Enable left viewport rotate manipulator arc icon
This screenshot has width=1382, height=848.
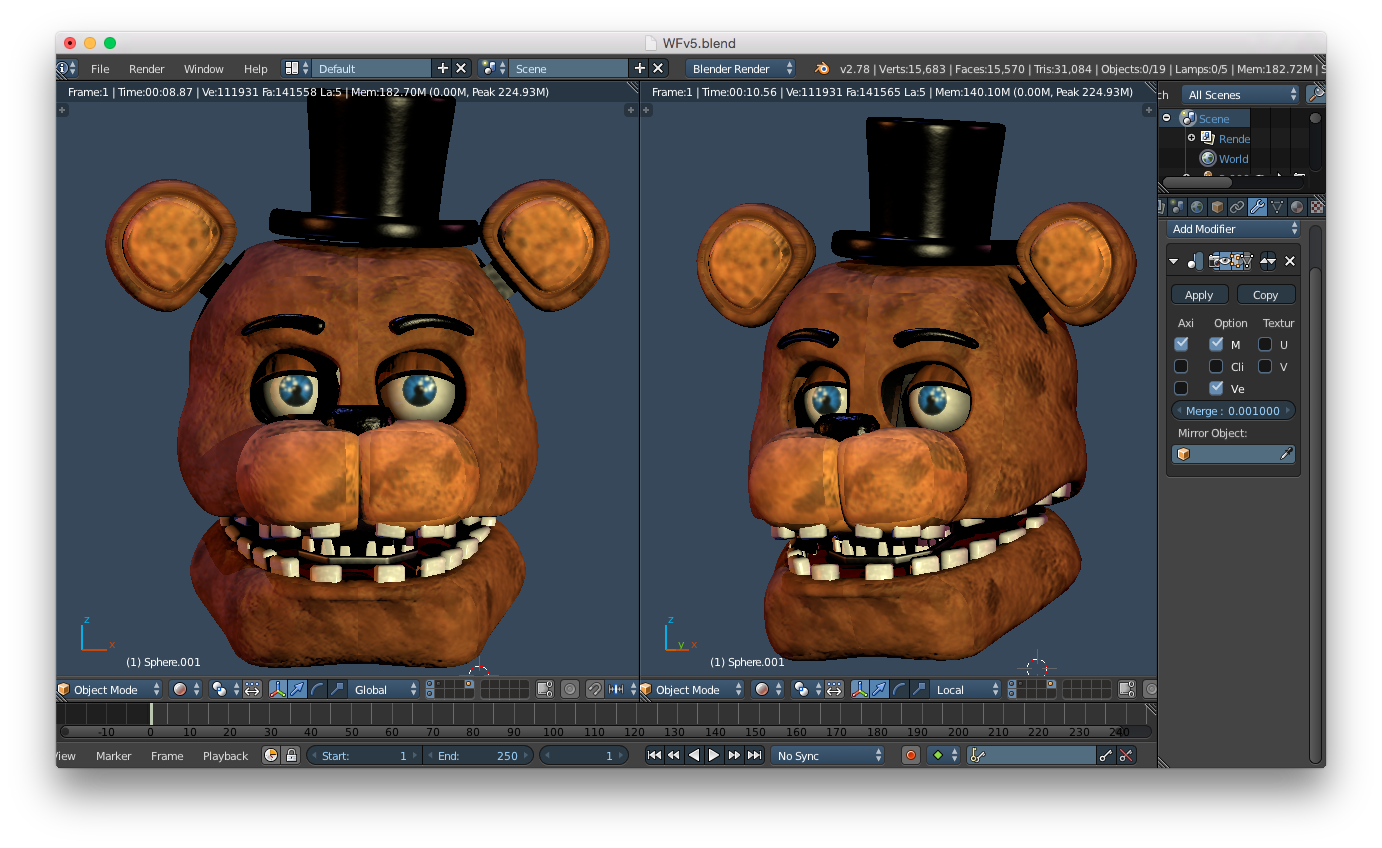click(x=317, y=689)
